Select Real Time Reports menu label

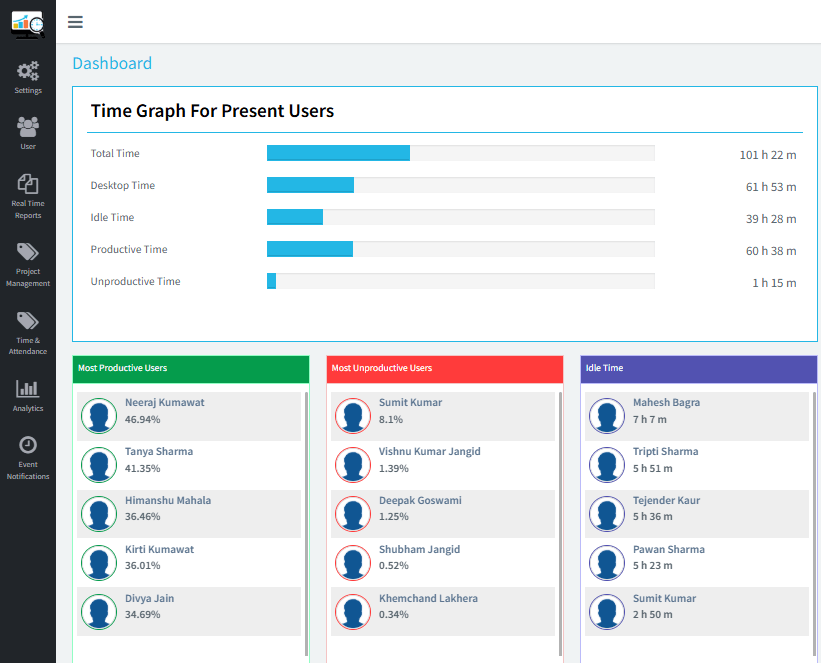click(x=28, y=209)
